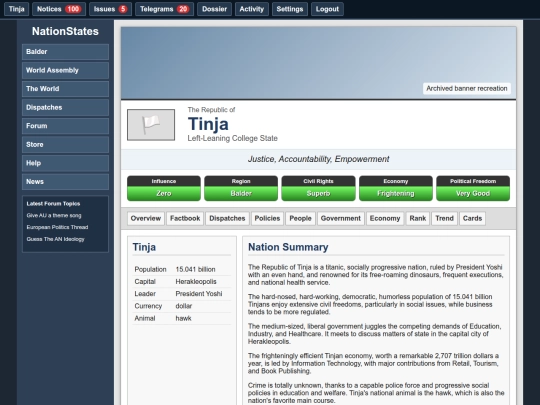Open News in the sidebar

tap(65, 182)
